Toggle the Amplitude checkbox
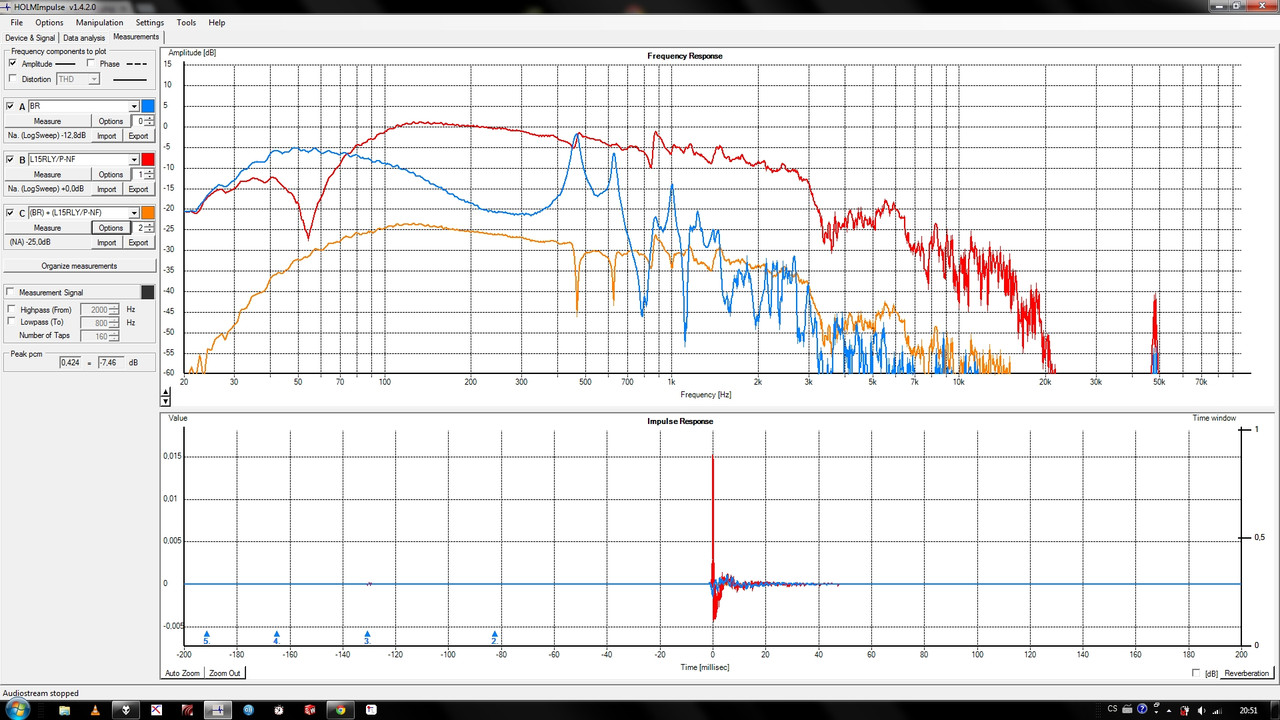1280x720 pixels. point(12,63)
